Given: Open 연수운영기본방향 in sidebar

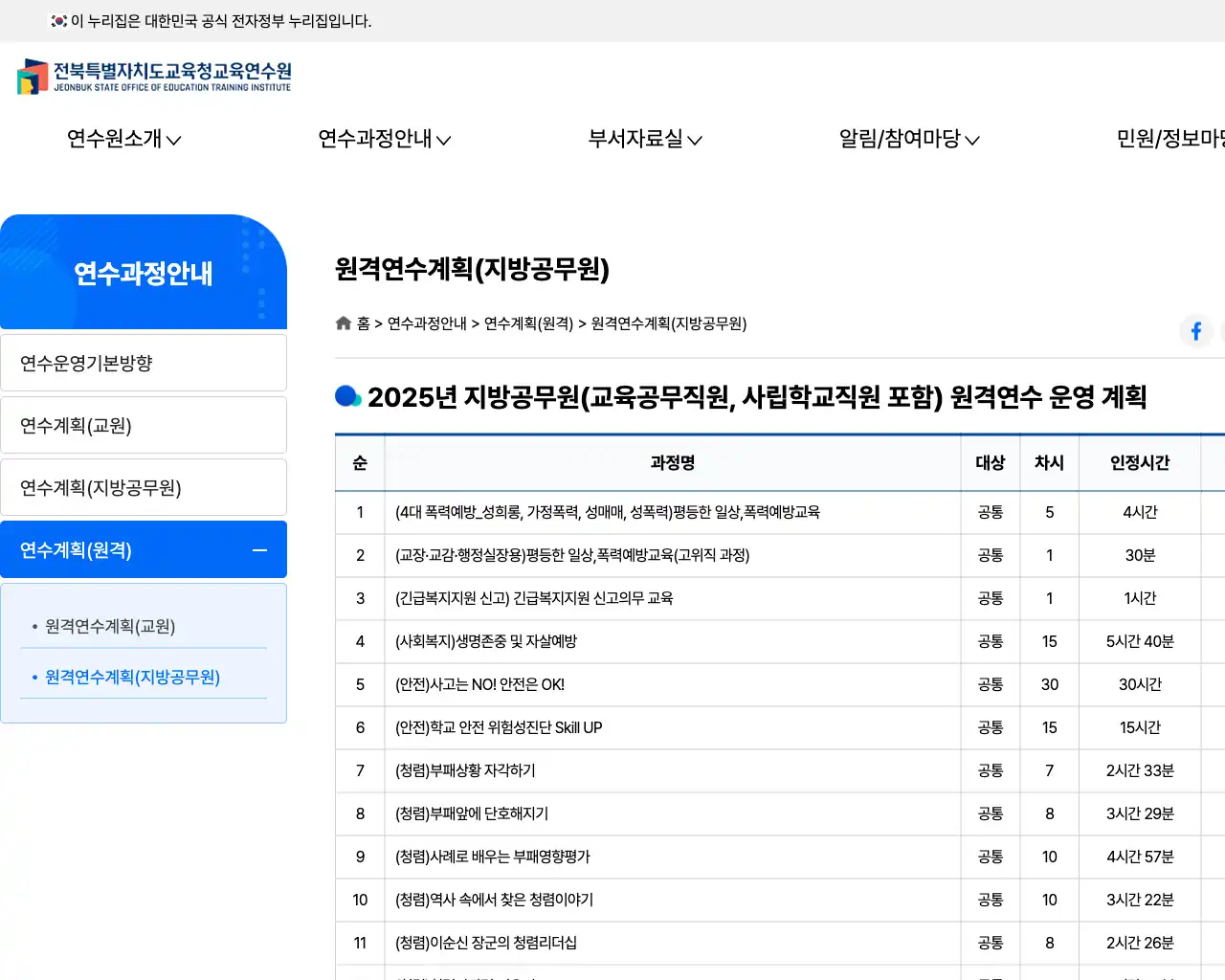Looking at the screenshot, I should pos(144,363).
